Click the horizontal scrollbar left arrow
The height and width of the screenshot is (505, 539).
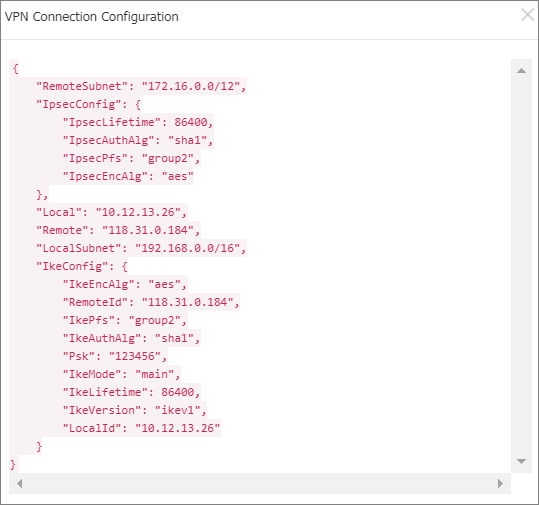(20, 483)
